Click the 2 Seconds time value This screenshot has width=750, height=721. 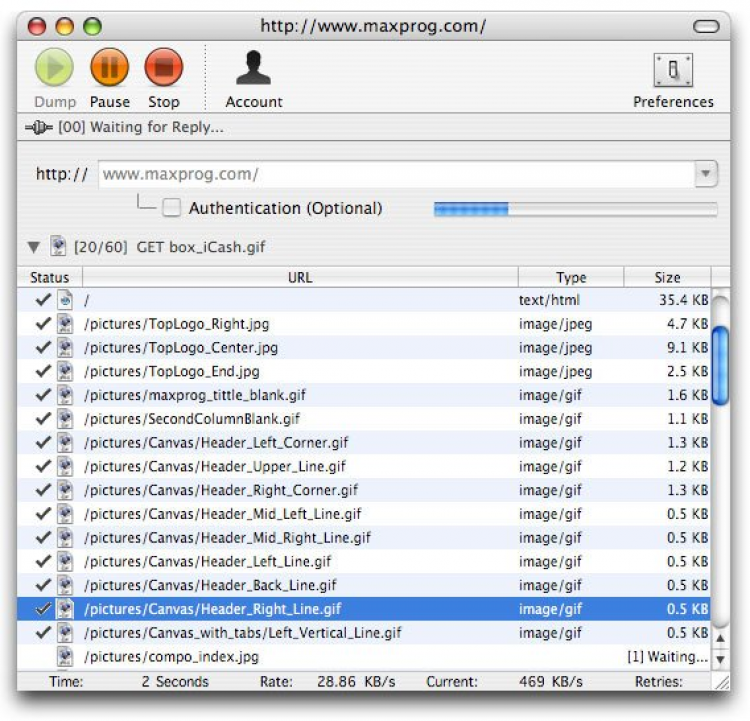[175, 681]
